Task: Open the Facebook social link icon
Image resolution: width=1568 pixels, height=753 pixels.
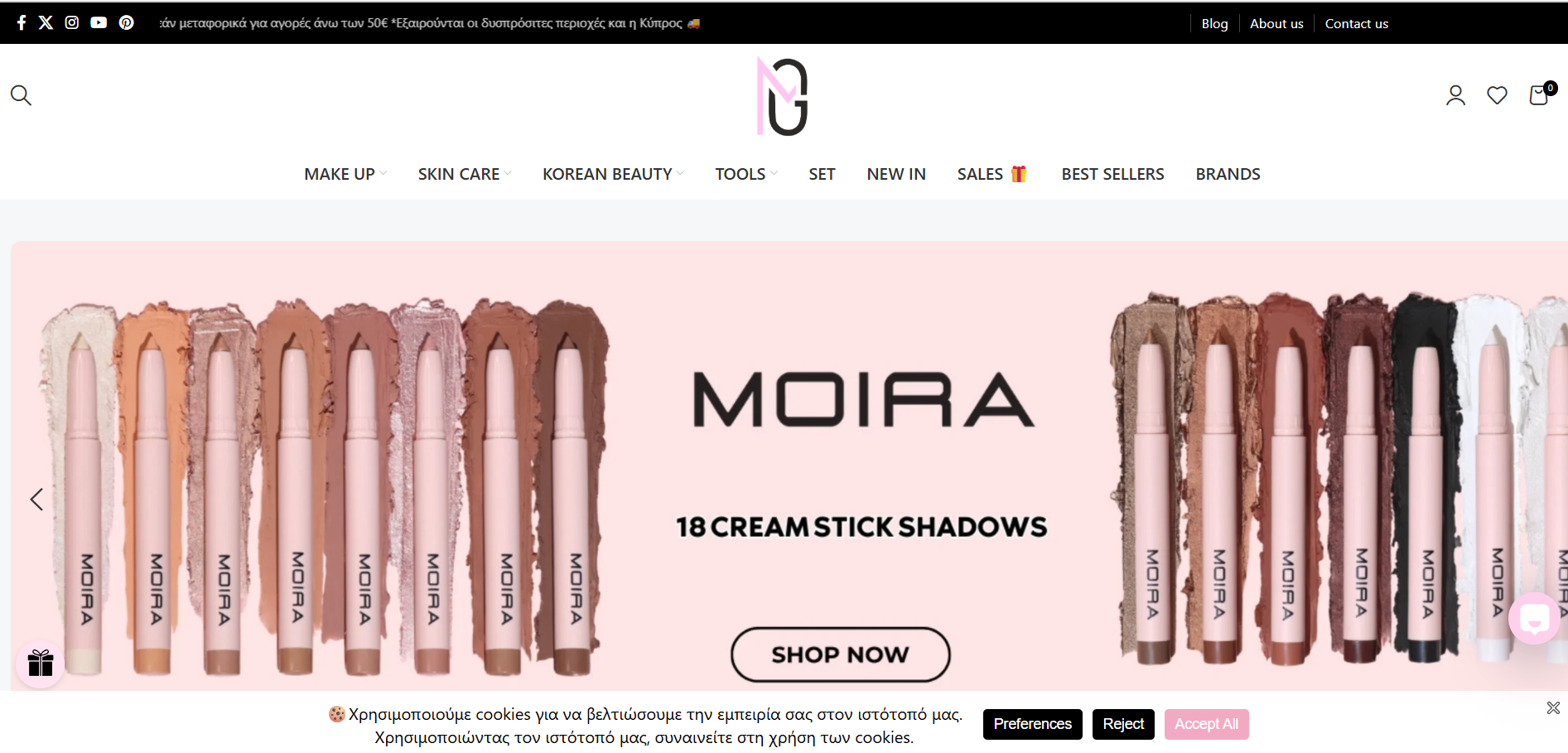Action: 22,22
